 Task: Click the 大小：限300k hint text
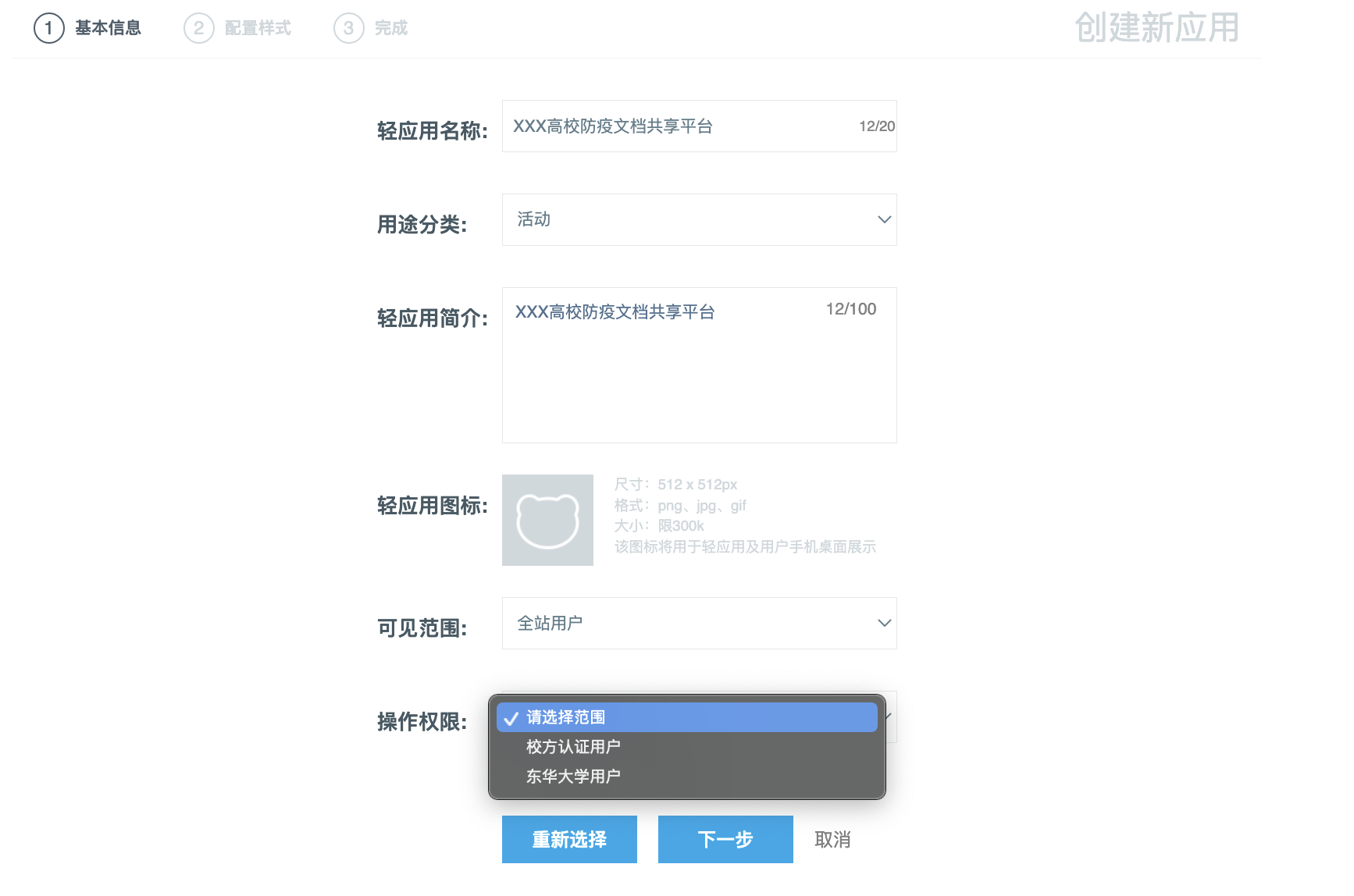[659, 526]
